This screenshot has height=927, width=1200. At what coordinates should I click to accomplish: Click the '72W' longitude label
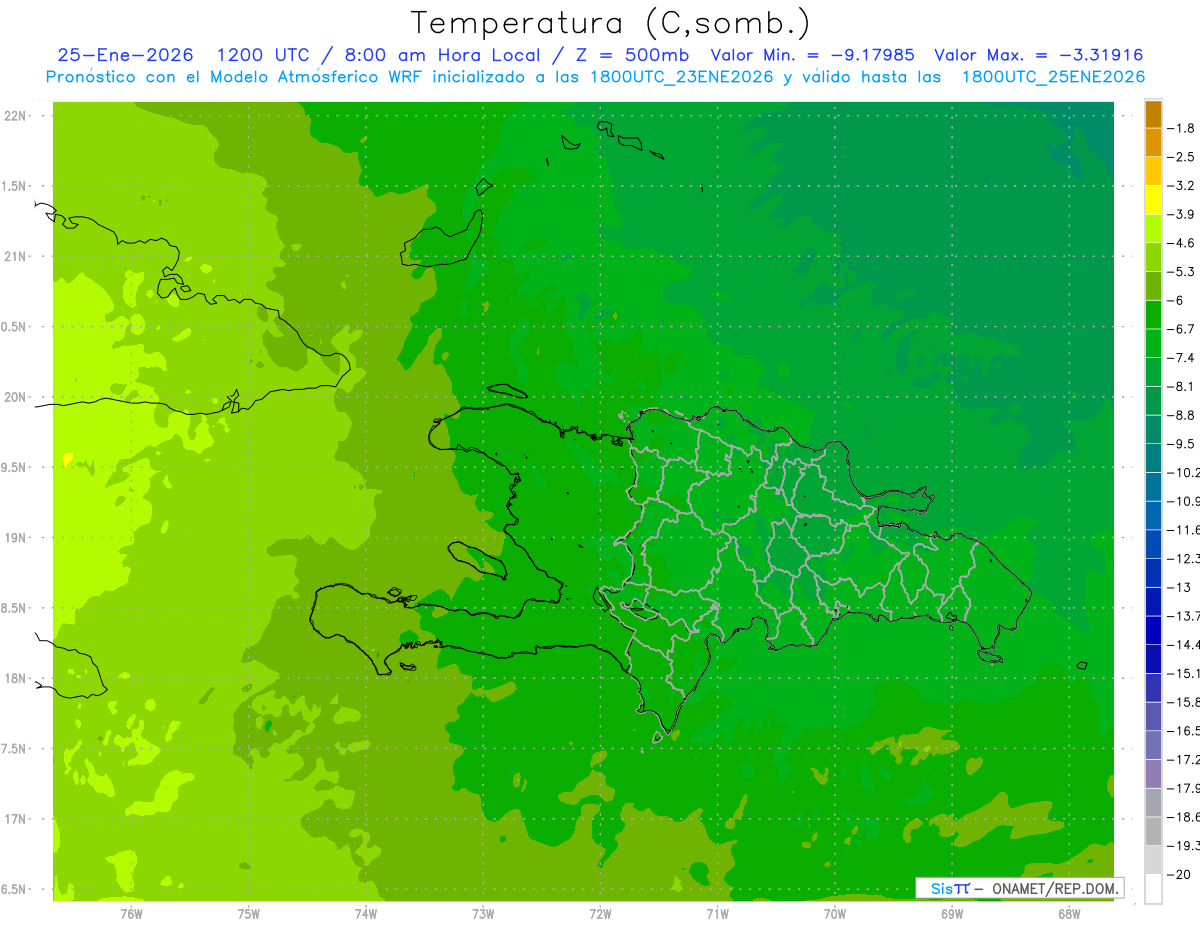(x=600, y=913)
